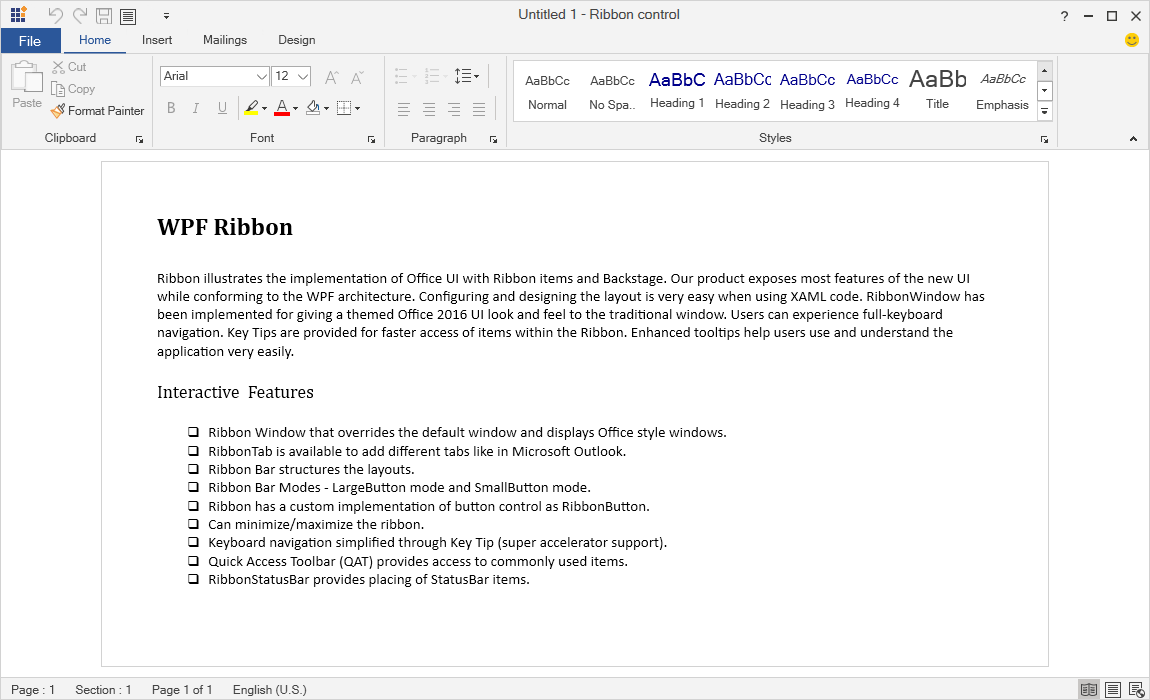Select the Copy icon

(59, 88)
